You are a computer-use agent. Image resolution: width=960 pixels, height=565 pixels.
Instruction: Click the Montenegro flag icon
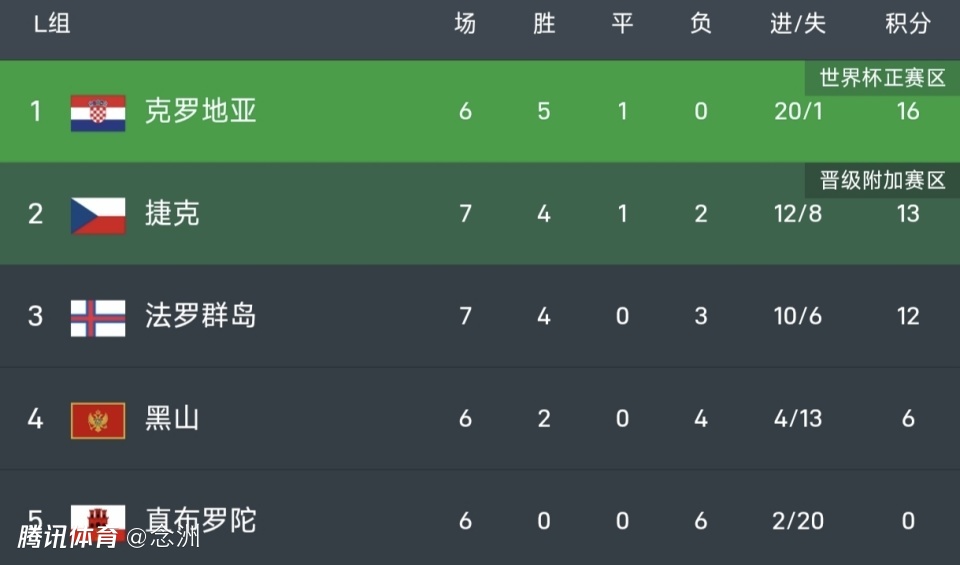pyautogui.click(x=98, y=419)
